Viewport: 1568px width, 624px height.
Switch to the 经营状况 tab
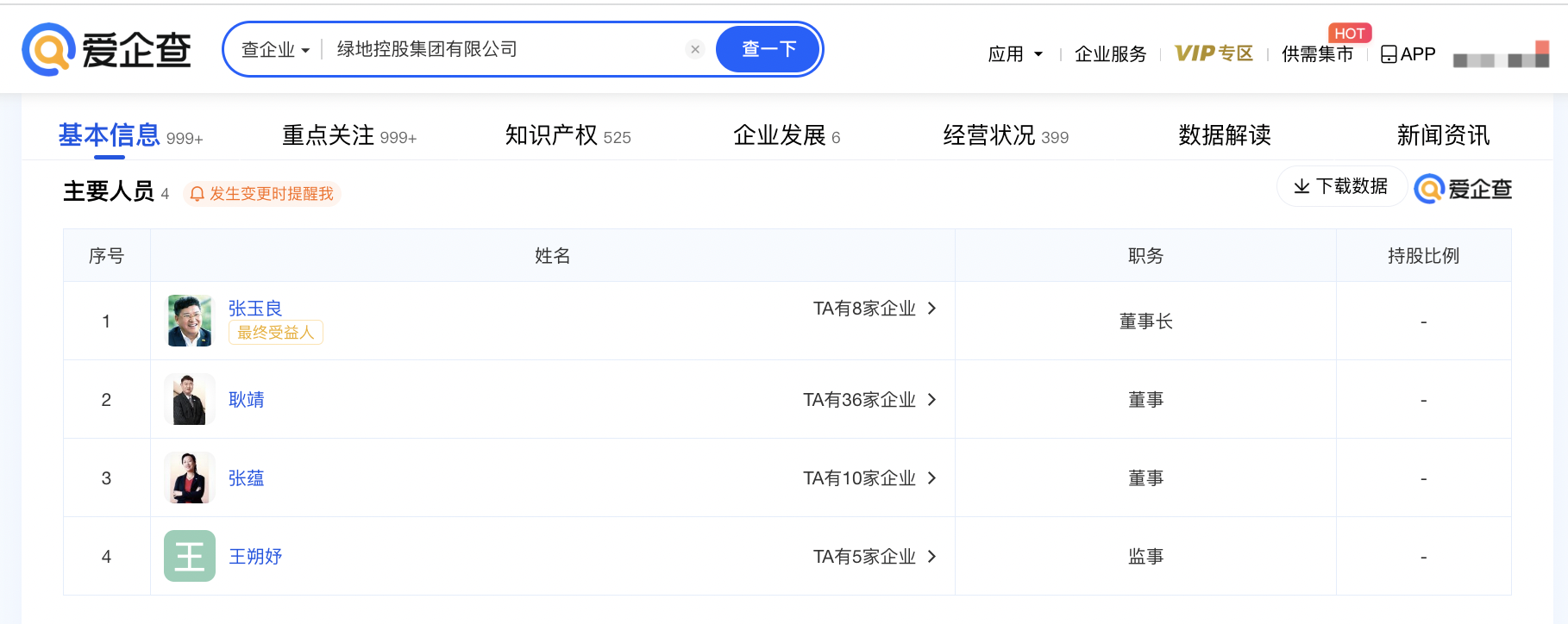pyautogui.click(x=1006, y=135)
